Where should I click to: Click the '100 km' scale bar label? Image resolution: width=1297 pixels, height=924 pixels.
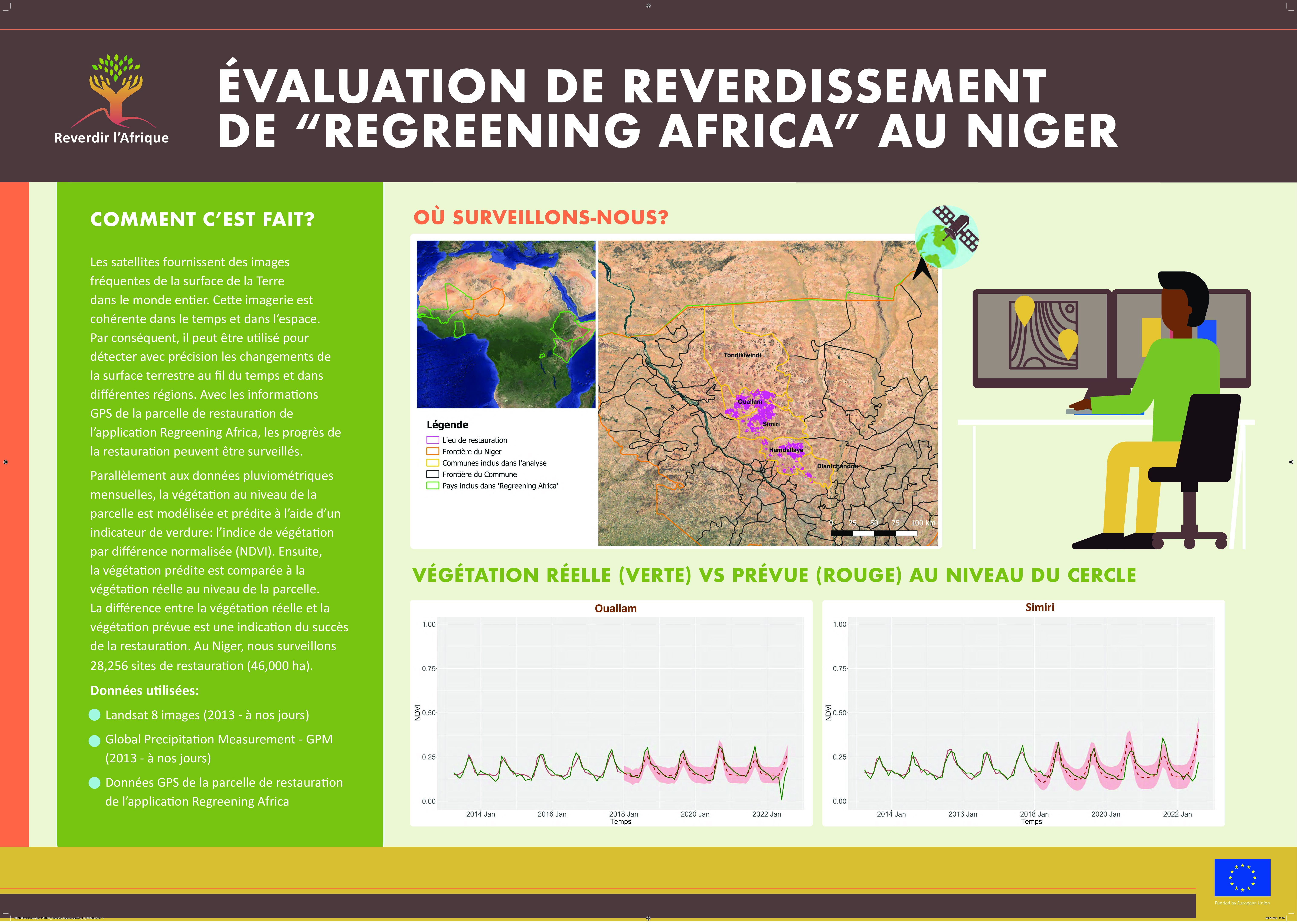[x=923, y=523]
